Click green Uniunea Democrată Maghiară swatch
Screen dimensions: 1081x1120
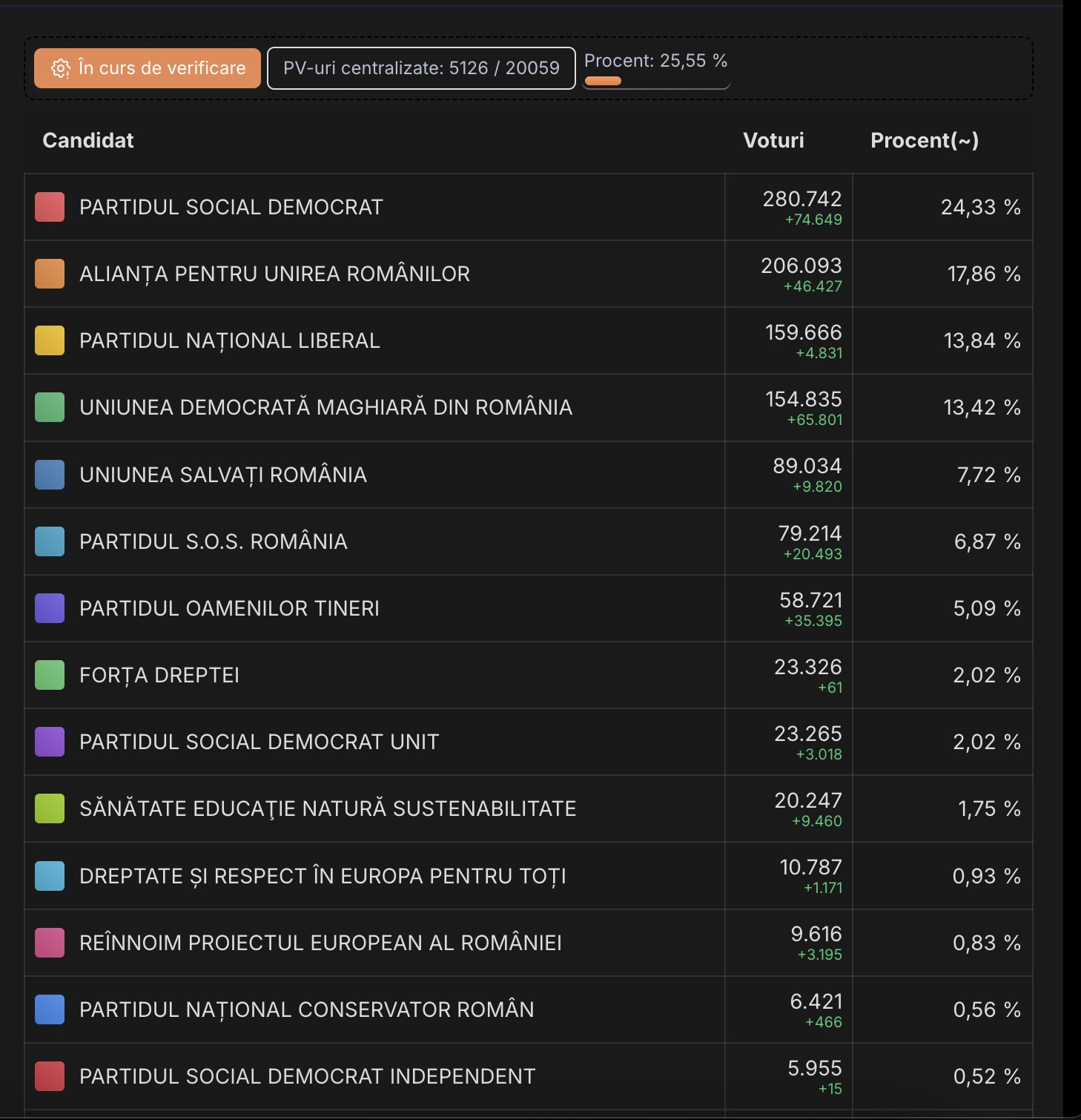click(x=50, y=407)
